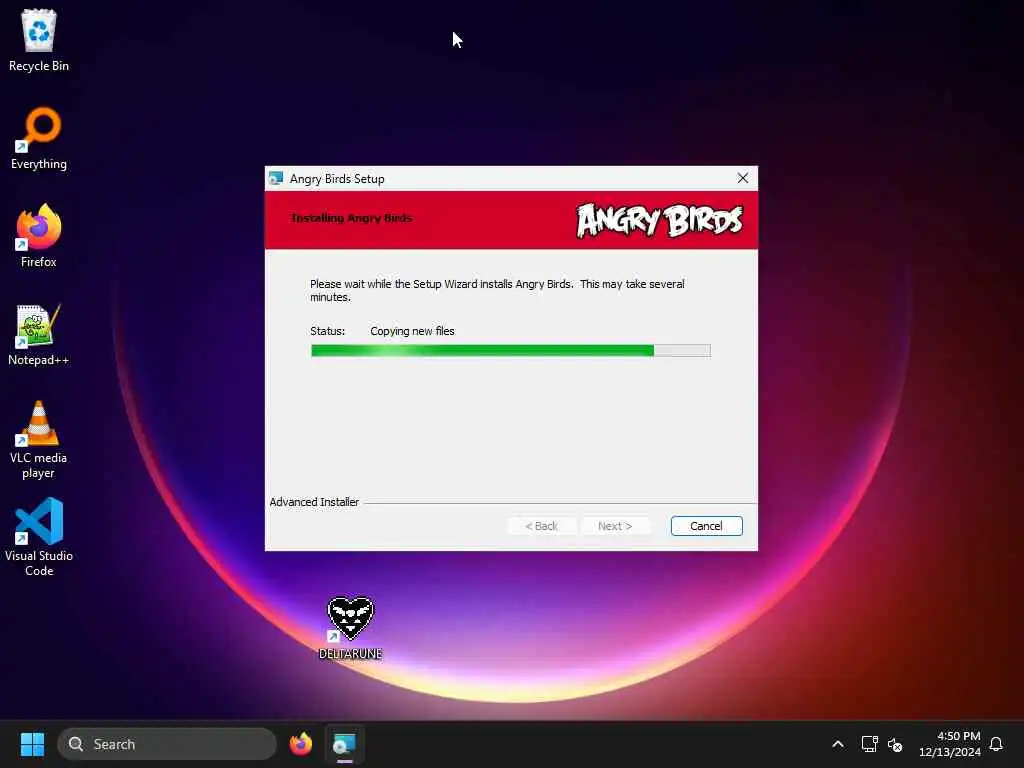Click the 'Copying new files' status text
The width and height of the screenshot is (1024, 768).
click(x=412, y=331)
